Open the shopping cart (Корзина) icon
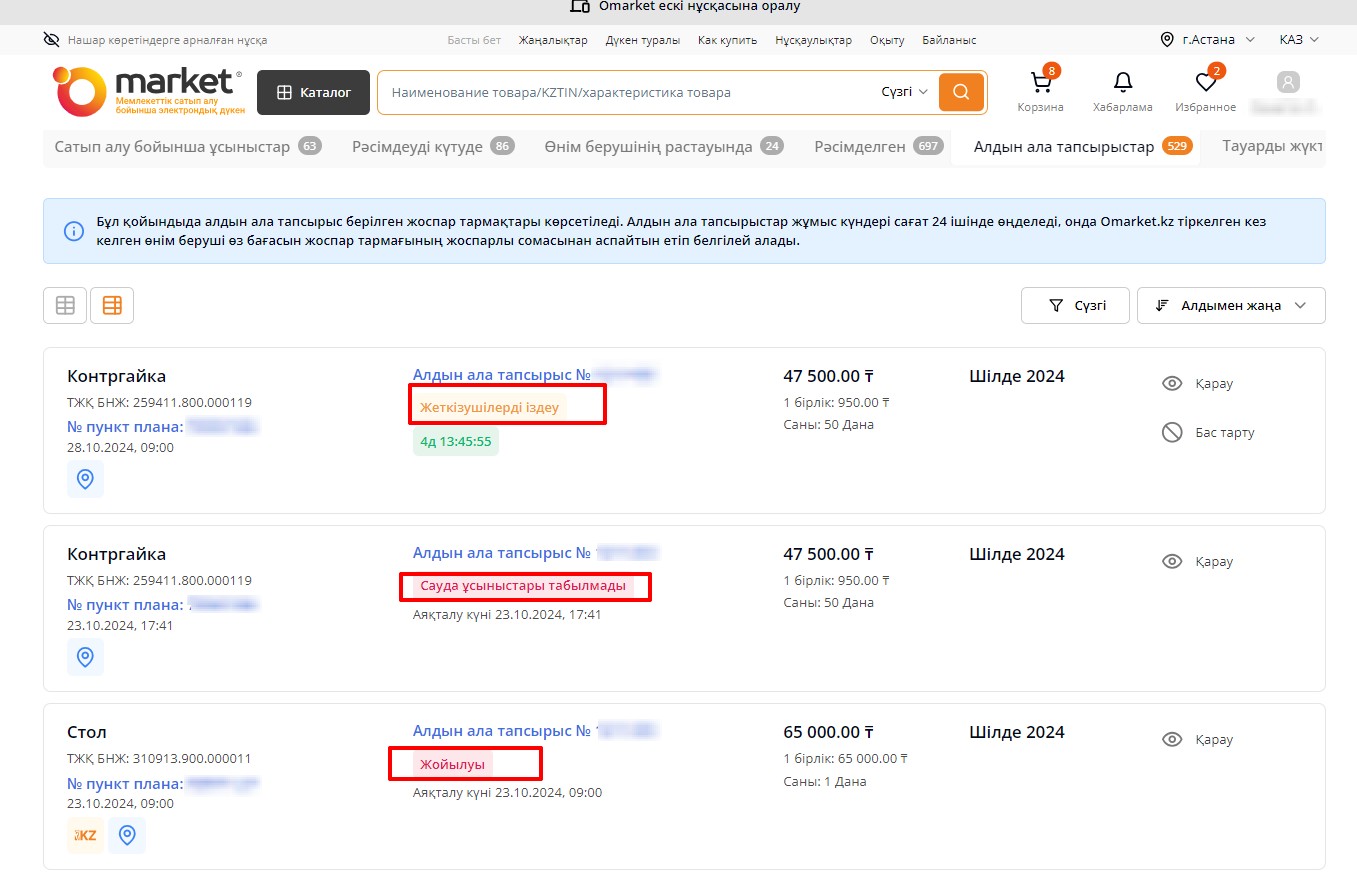Viewport: 1357px width, 874px height. (x=1041, y=84)
